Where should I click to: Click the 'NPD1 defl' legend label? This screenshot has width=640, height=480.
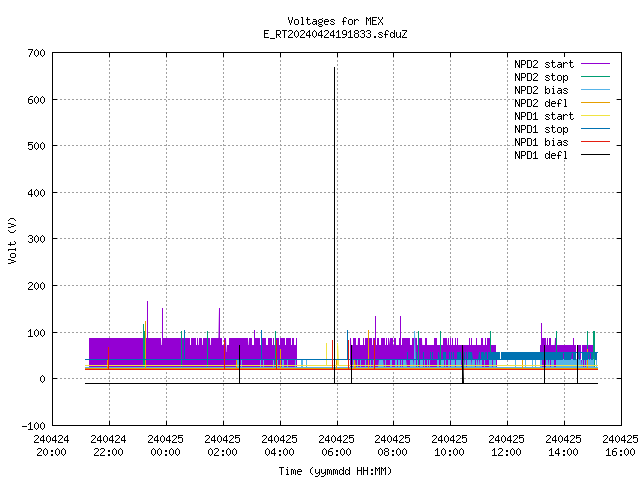(541, 156)
